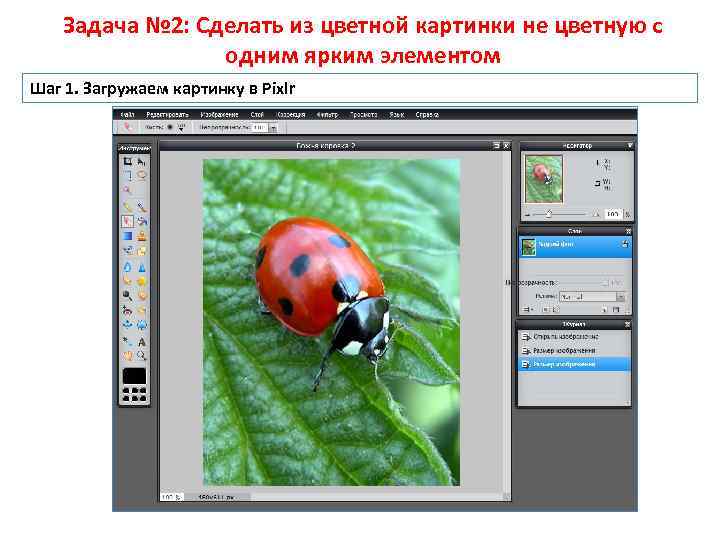
Task: Open the brush preset picker dropdown
Action: 181,128
